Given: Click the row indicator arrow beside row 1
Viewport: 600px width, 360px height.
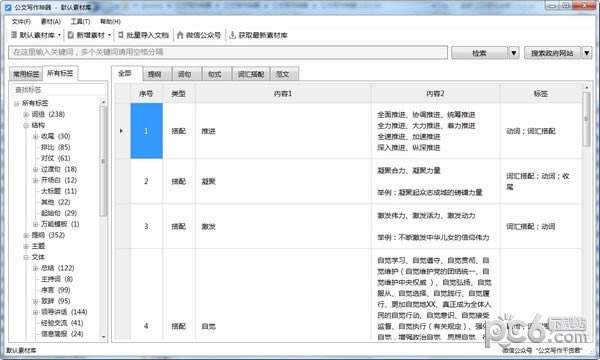Looking at the screenshot, I should (121, 131).
